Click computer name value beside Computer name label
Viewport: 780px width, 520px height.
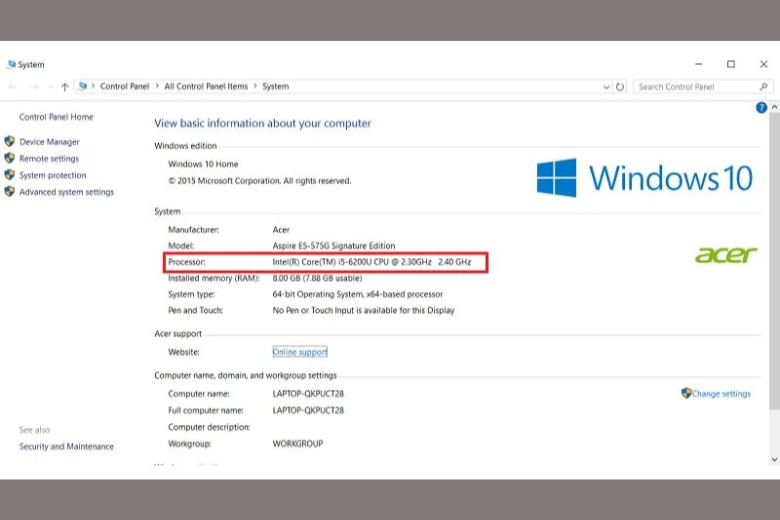308,394
